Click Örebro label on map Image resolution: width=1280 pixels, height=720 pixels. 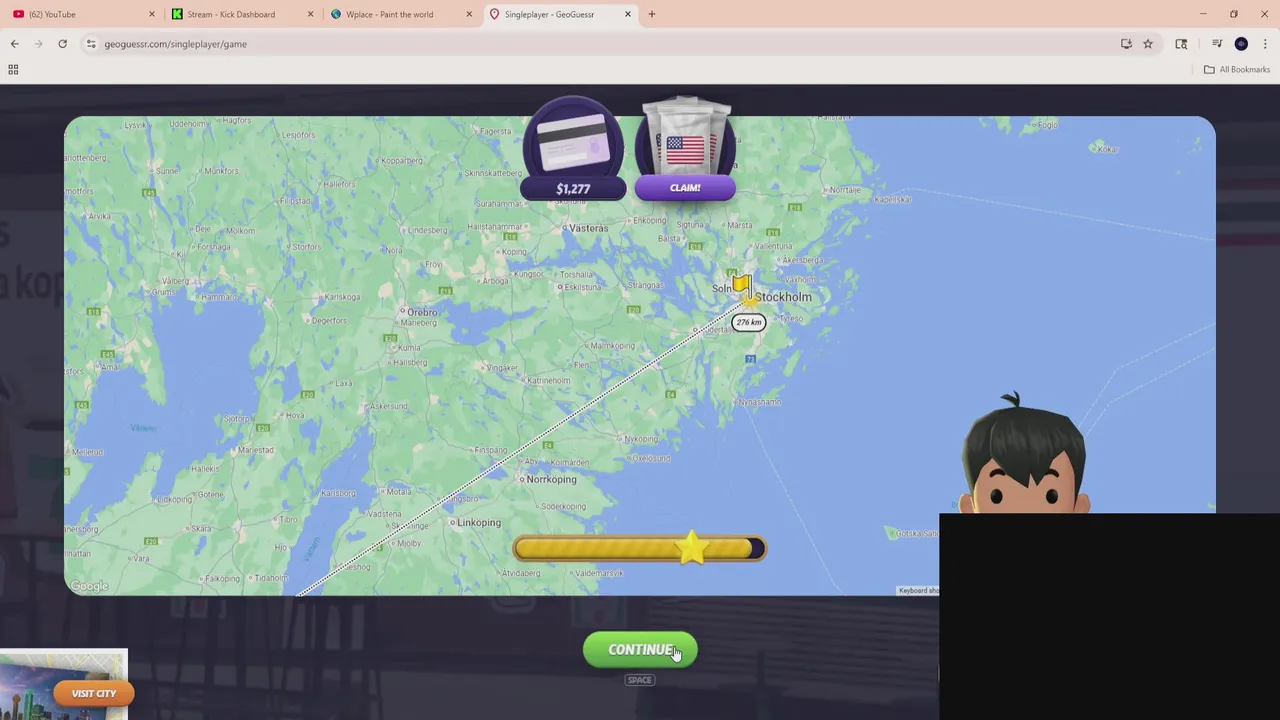click(x=422, y=312)
